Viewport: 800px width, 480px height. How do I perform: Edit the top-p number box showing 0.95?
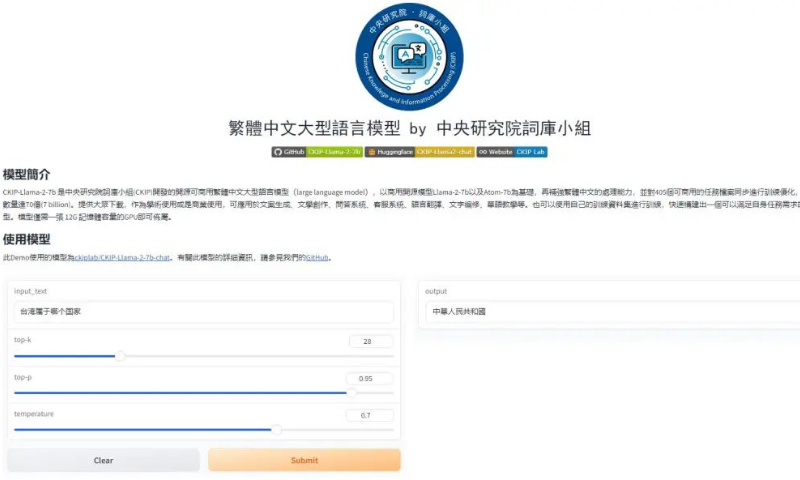click(x=369, y=378)
